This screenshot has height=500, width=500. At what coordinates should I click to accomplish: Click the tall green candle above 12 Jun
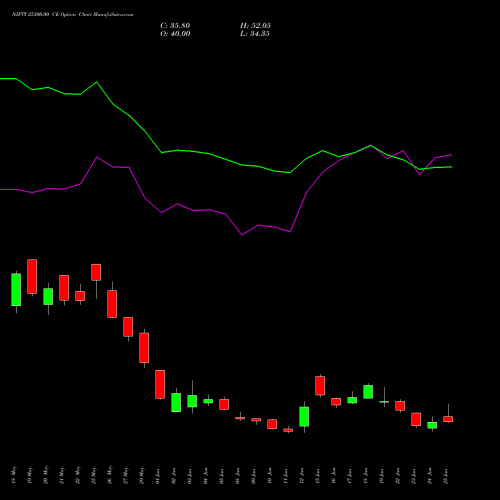304,417
